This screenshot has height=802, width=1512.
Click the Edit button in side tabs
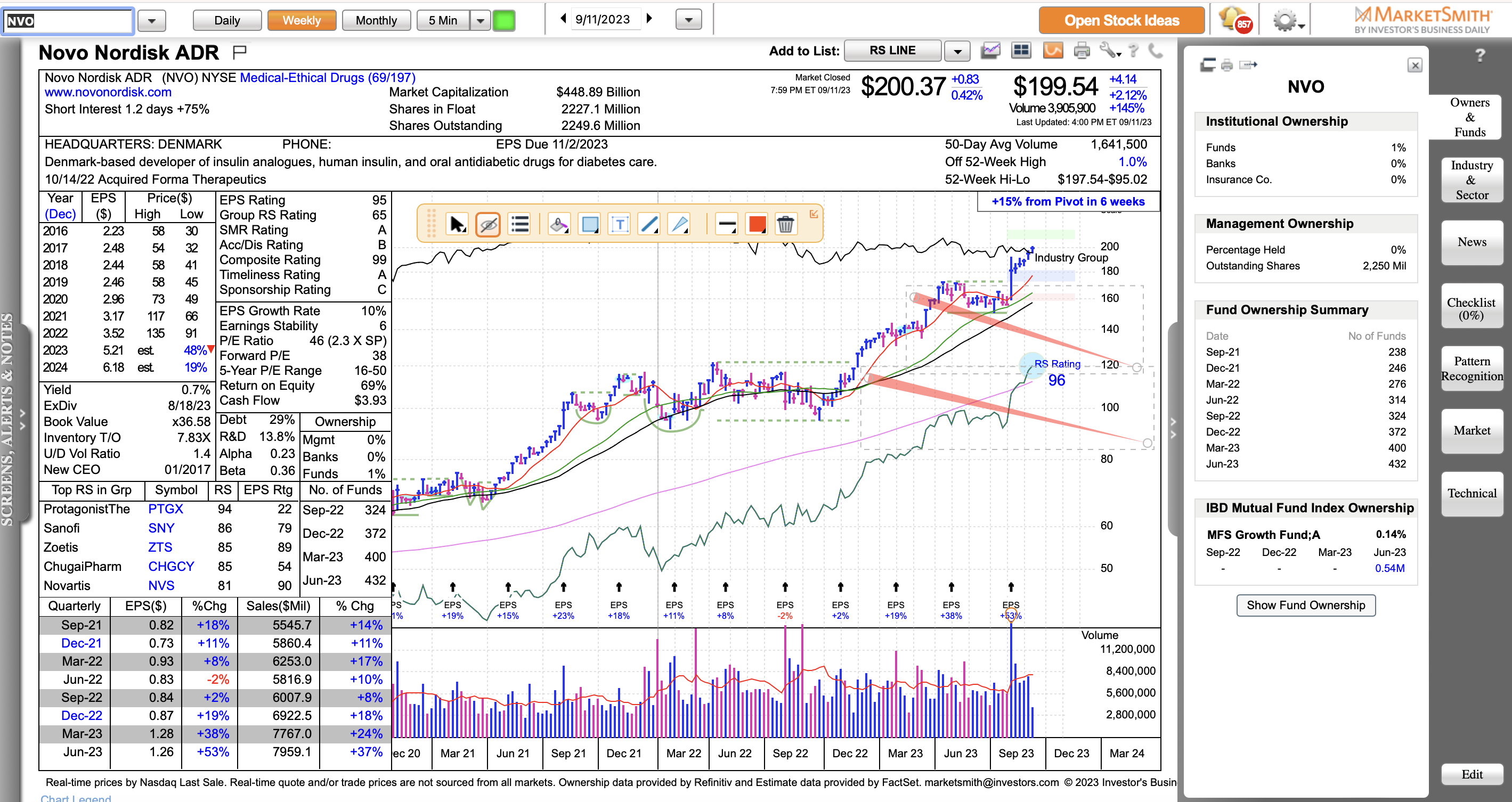click(1472, 774)
